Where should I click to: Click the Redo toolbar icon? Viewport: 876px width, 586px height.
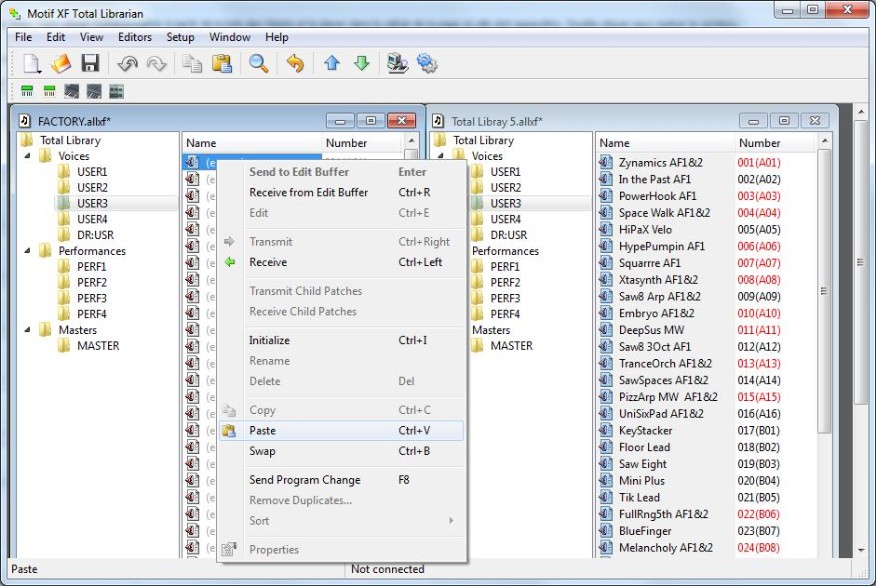coord(156,64)
